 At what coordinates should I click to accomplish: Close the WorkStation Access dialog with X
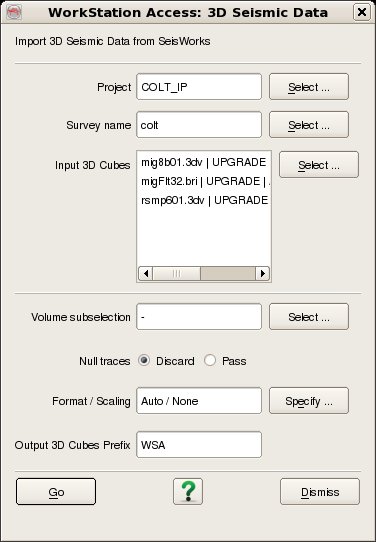click(362, 12)
